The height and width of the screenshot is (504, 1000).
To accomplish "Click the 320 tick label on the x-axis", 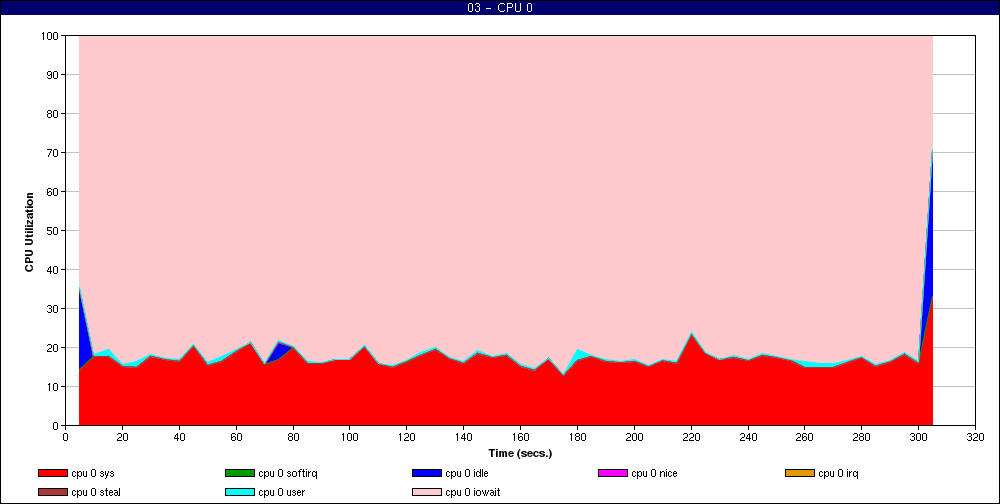I will (976, 436).
